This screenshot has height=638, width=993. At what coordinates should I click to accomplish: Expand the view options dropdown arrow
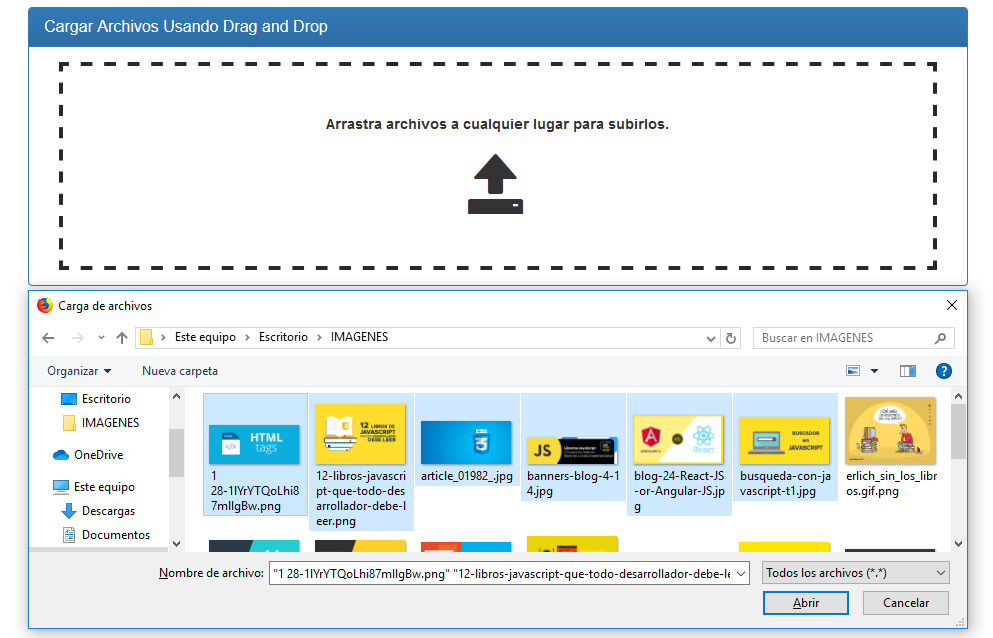click(874, 371)
